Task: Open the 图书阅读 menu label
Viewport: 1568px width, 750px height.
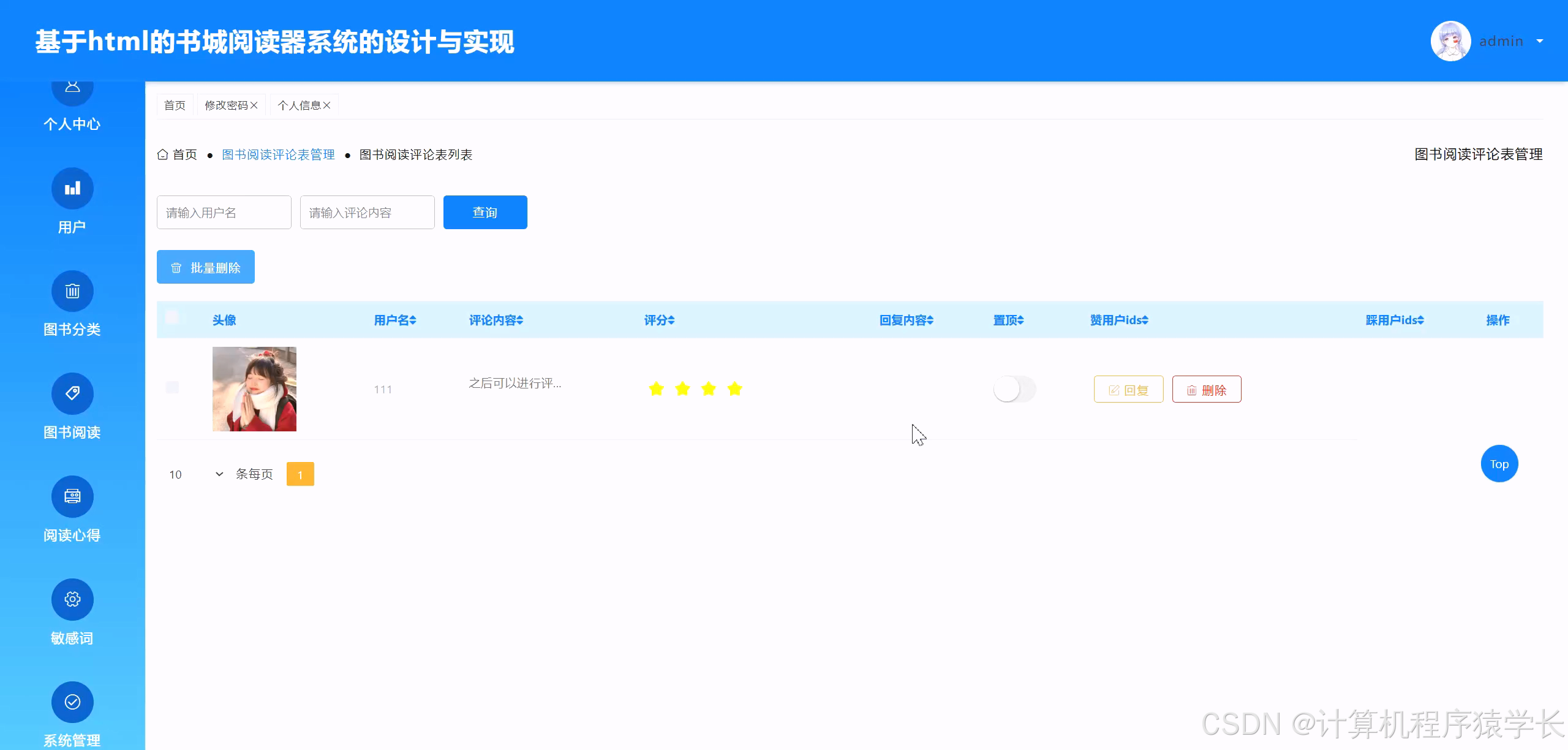Action: tap(72, 433)
